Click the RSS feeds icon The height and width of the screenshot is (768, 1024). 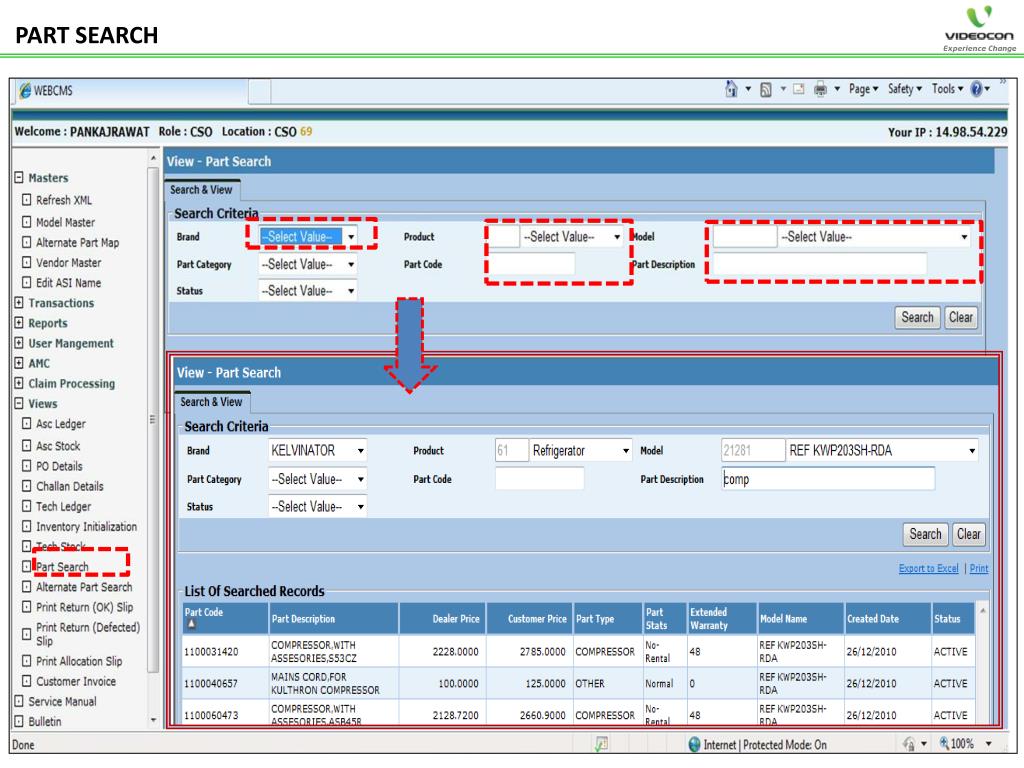coord(765,89)
